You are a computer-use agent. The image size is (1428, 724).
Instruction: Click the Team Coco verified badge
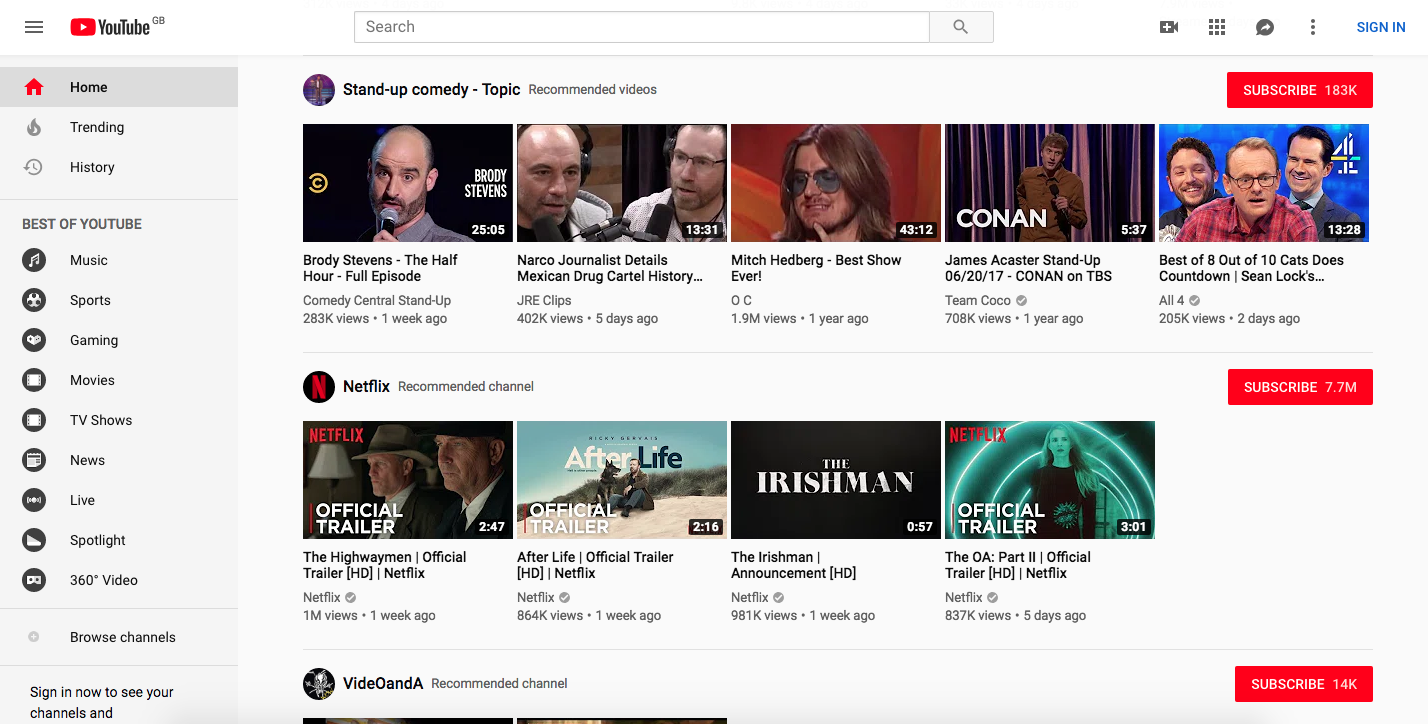(1022, 300)
